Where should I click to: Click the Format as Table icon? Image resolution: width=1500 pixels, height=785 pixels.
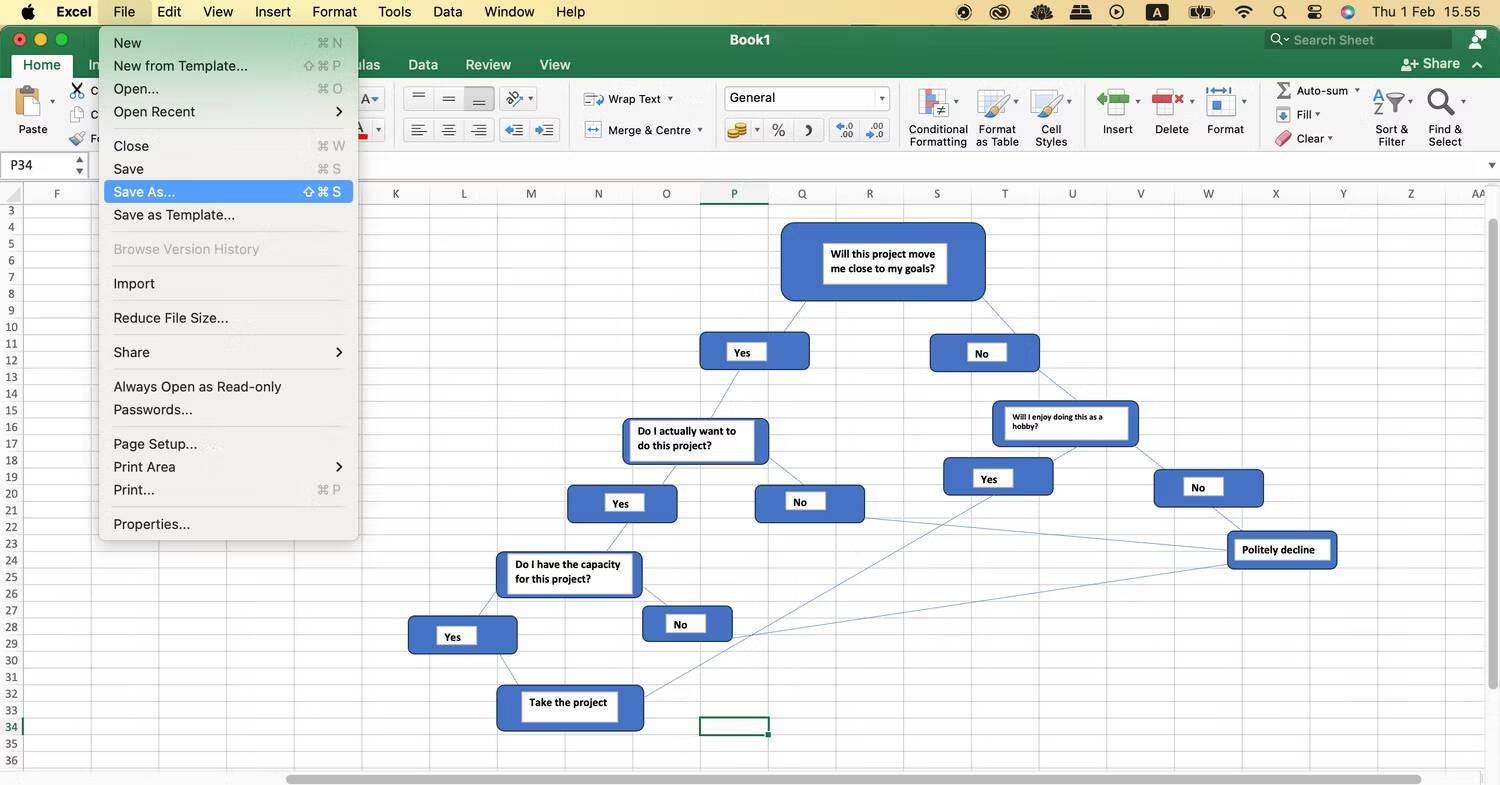pyautogui.click(x=997, y=115)
